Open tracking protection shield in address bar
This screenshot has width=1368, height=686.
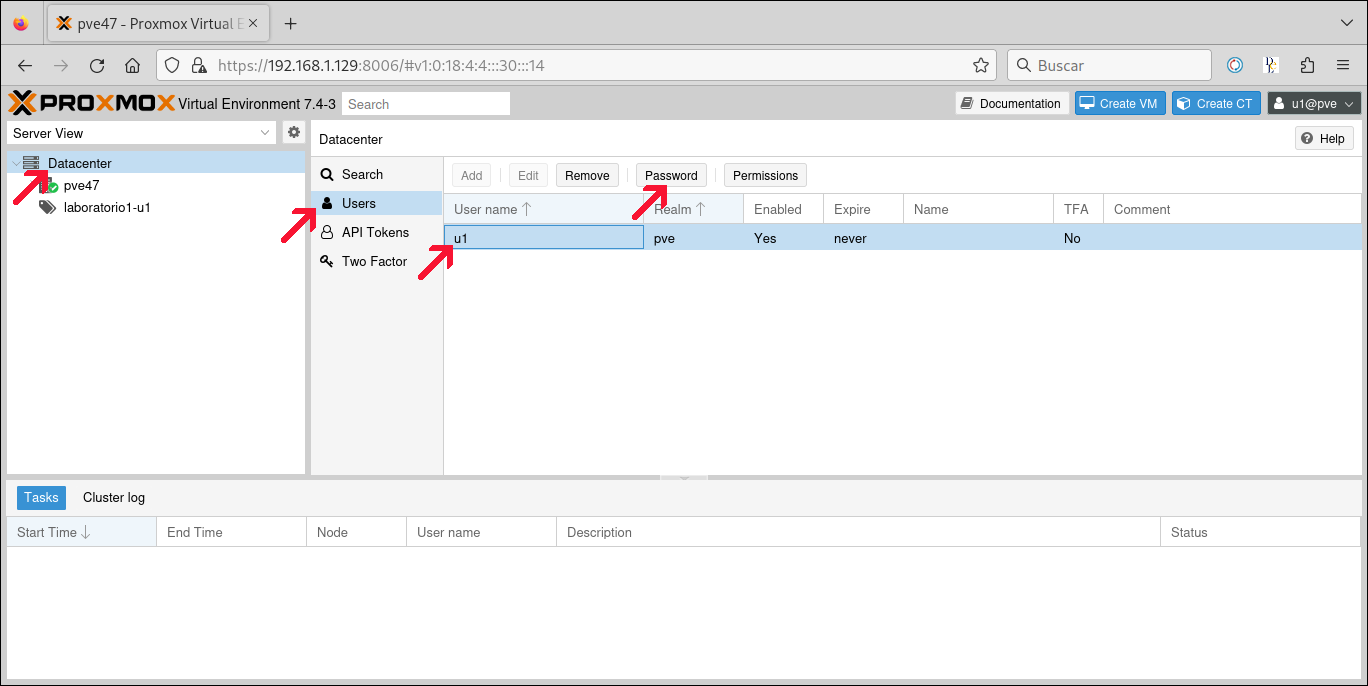tap(172, 65)
